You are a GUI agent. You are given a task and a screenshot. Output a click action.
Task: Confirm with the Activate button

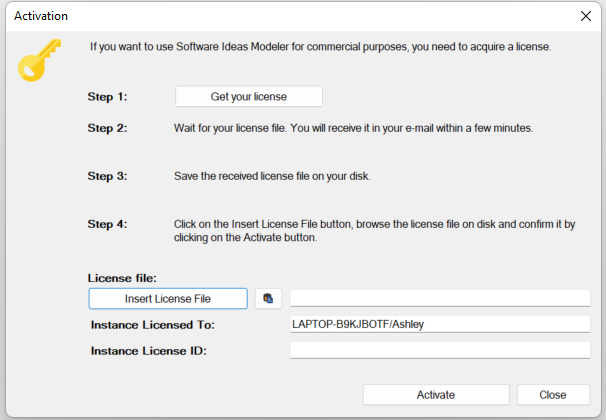click(x=436, y=394)
